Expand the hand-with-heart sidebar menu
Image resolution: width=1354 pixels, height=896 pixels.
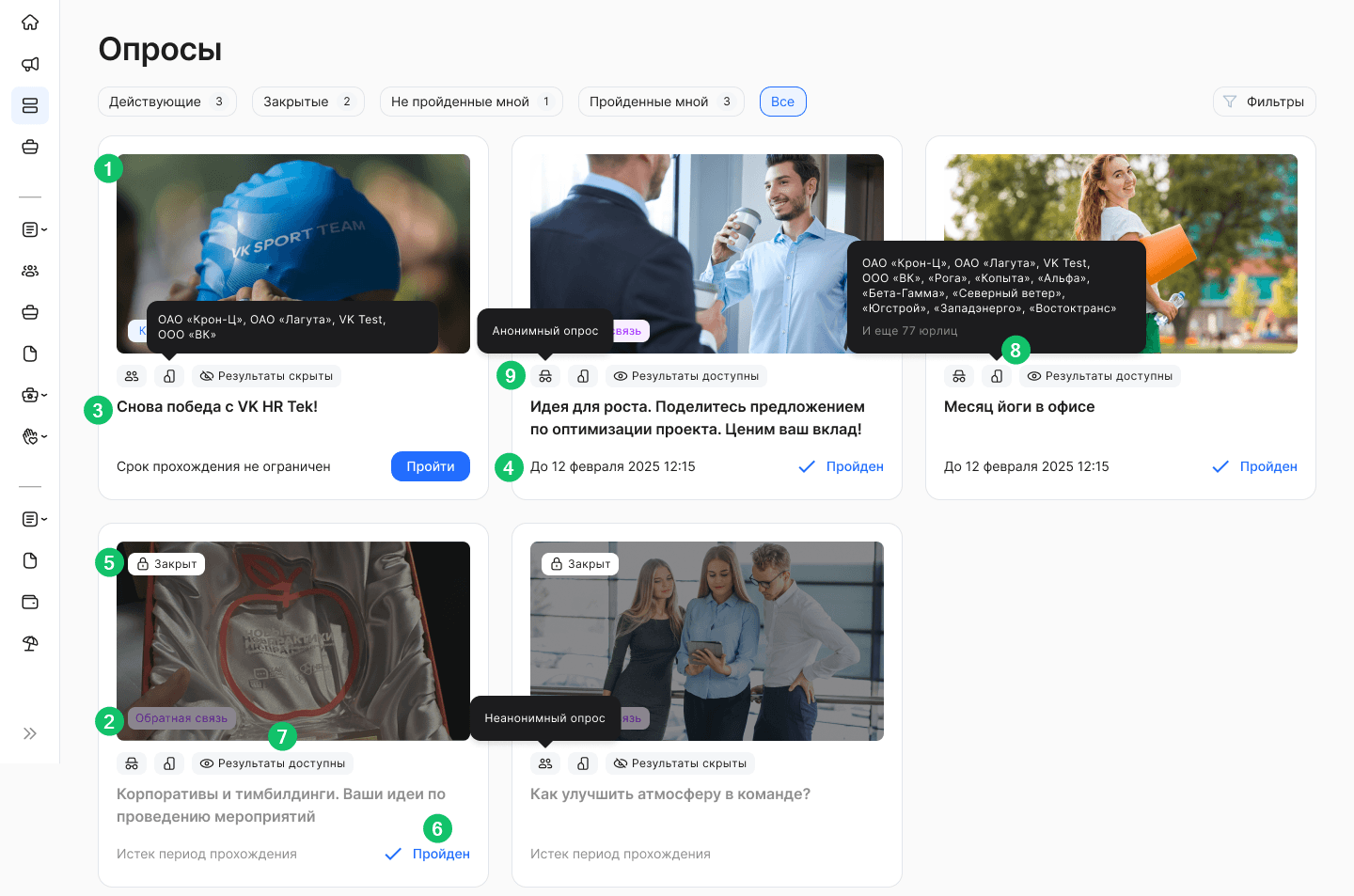(34, 436)
